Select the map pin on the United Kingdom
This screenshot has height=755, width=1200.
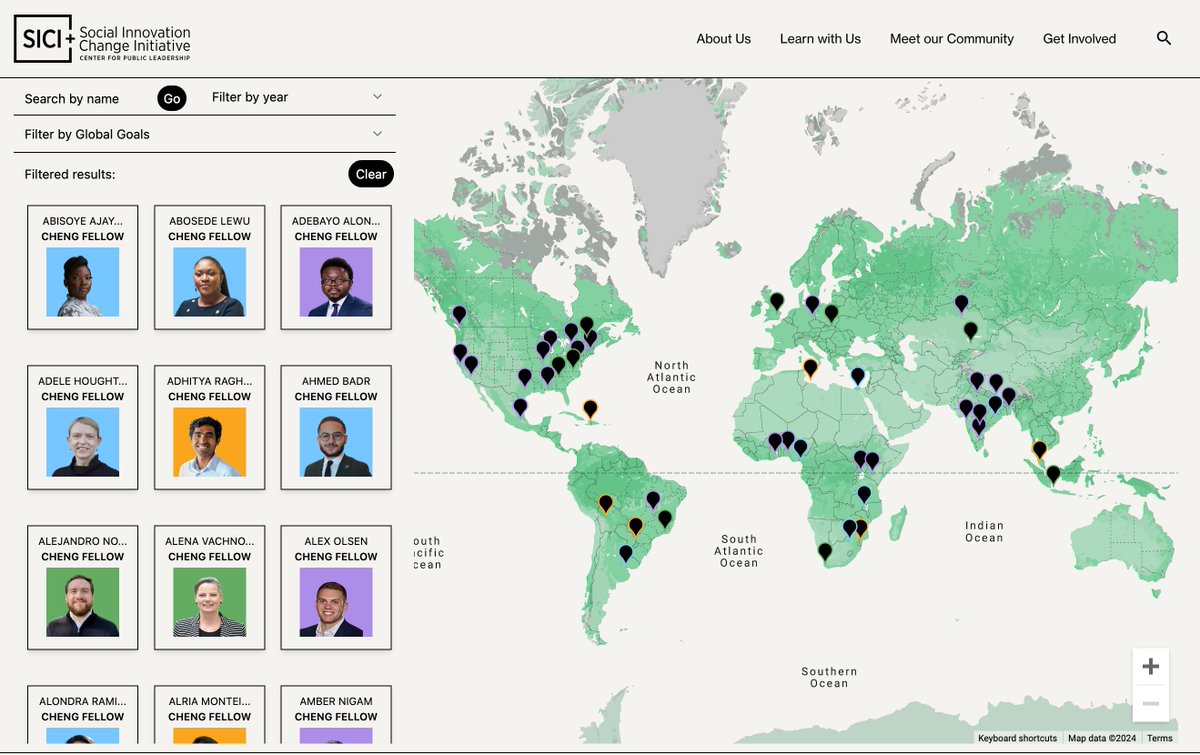pos(776,299)
